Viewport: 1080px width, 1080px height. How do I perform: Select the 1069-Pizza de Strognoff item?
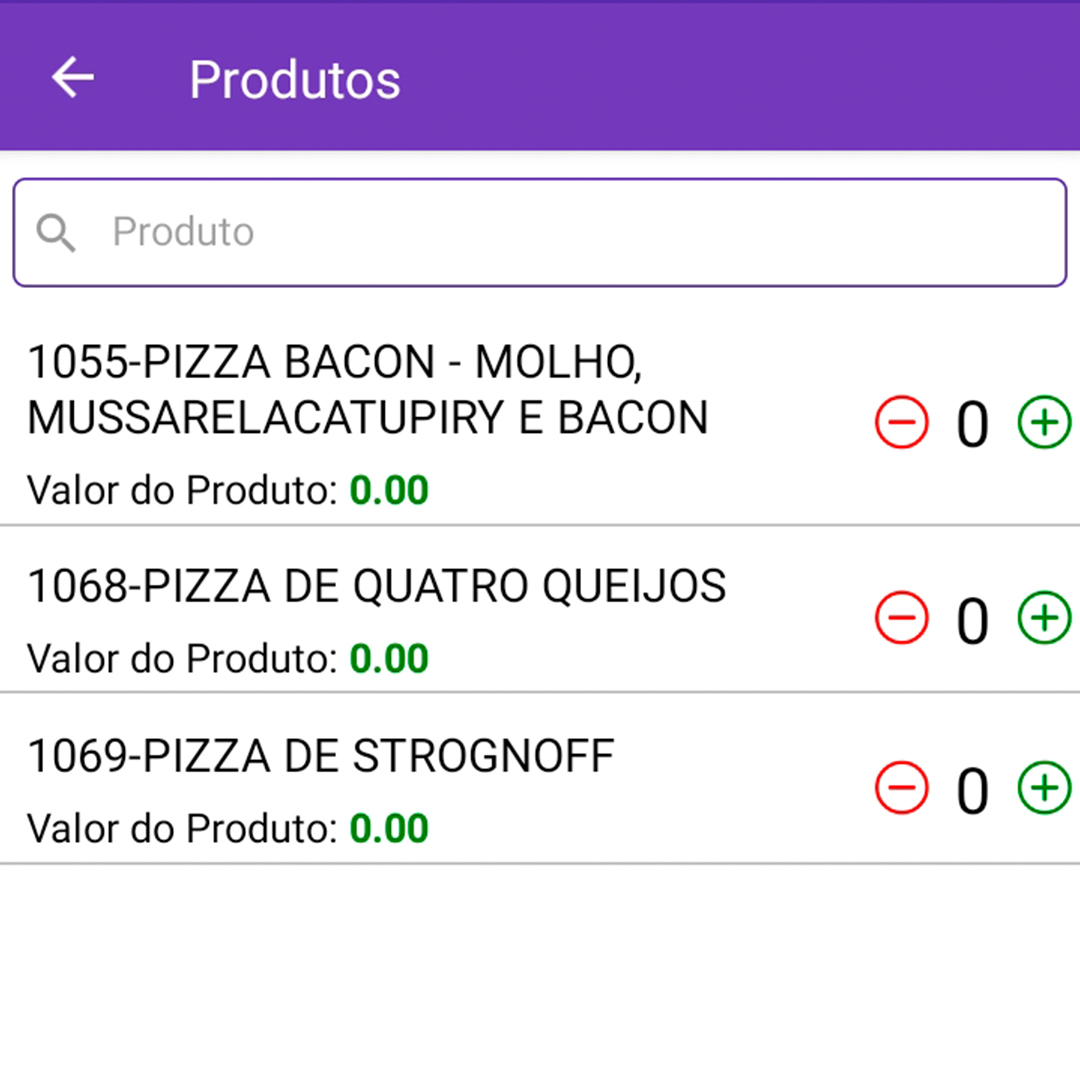pyautogui.click(x=321, y=756)
